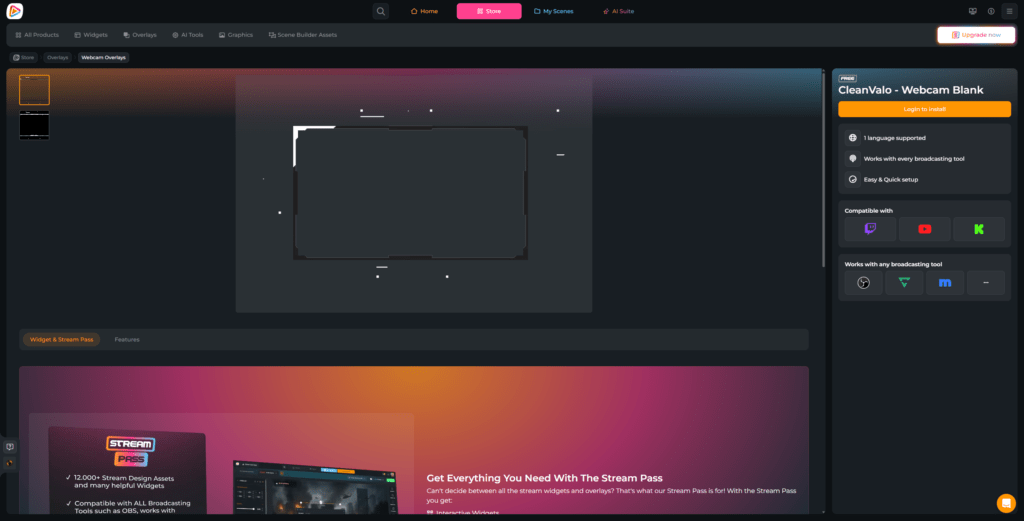Open the hamburger menu in top bar
1024x521 pixels.
1008,11
